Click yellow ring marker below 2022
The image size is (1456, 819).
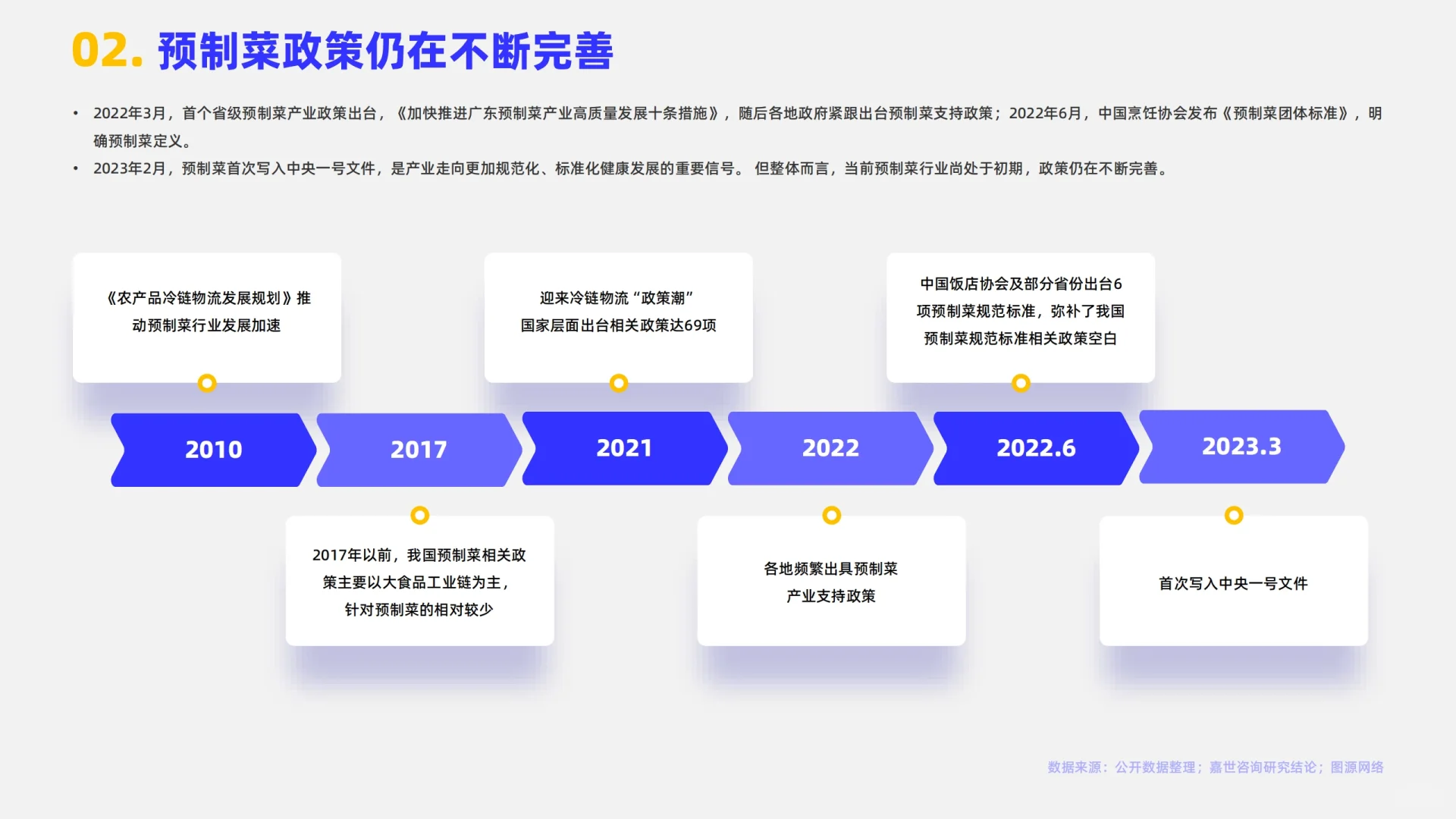pos(832,516)
